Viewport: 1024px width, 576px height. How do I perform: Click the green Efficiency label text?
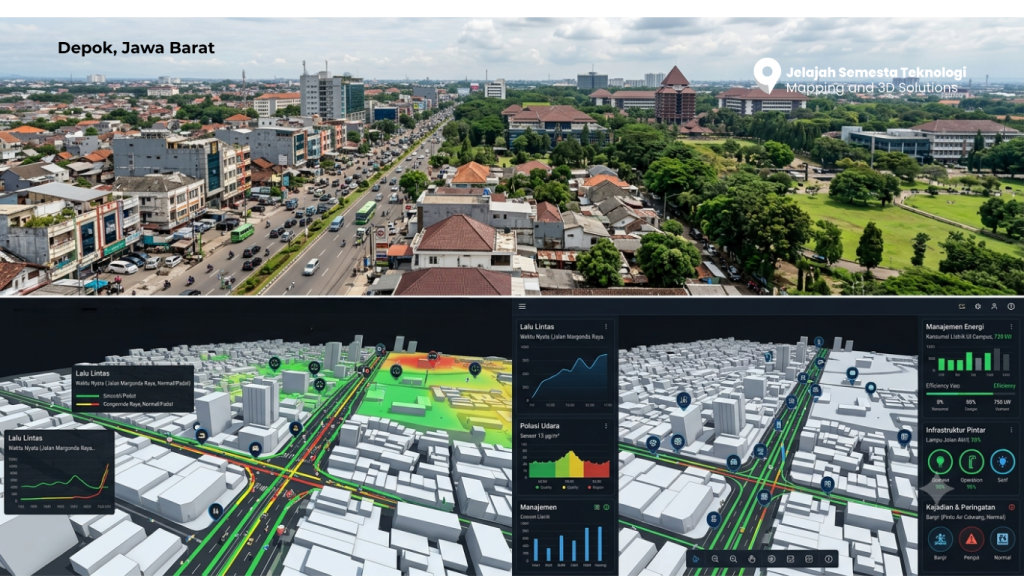1004,386
